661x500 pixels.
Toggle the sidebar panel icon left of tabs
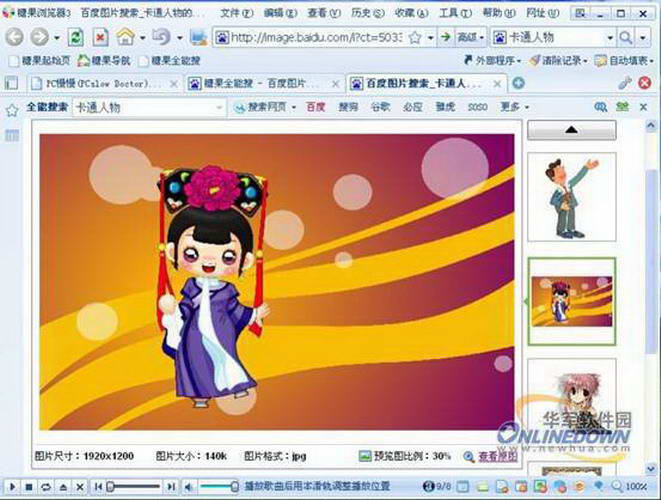[11, 83]
